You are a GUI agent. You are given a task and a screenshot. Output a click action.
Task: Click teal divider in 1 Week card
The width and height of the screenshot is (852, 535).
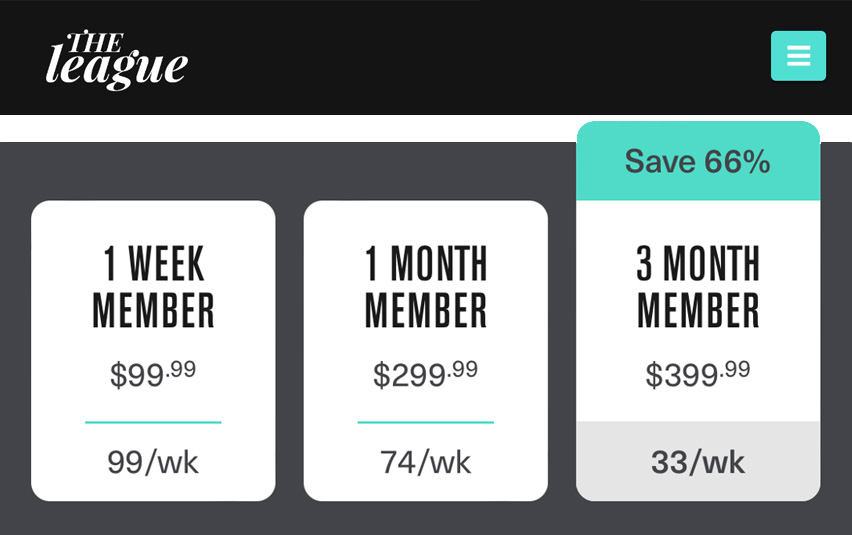tap(153, 422)
